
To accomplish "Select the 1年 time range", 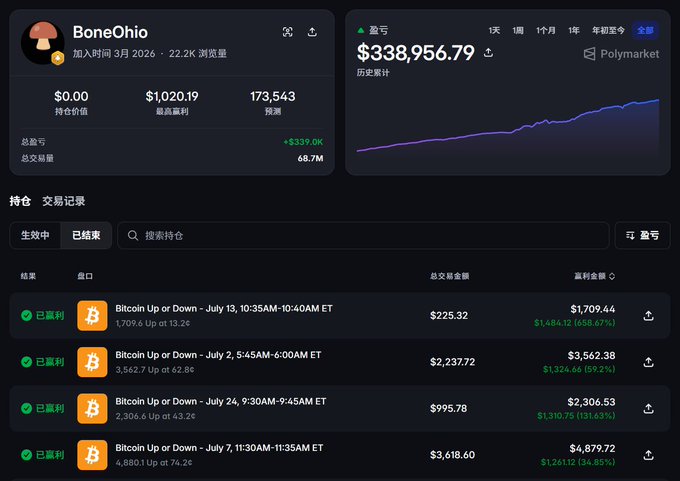I will point(574,30).
